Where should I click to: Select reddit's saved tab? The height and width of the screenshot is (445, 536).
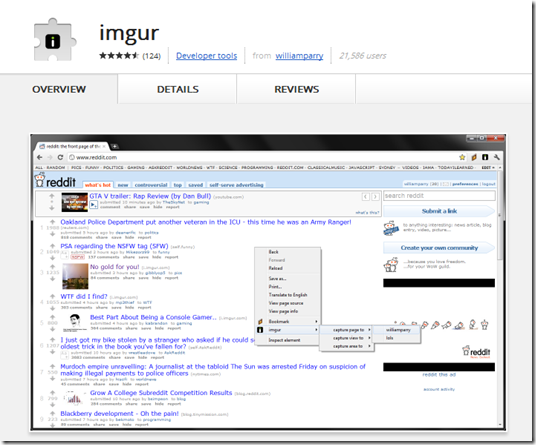(x=196, y=185)
